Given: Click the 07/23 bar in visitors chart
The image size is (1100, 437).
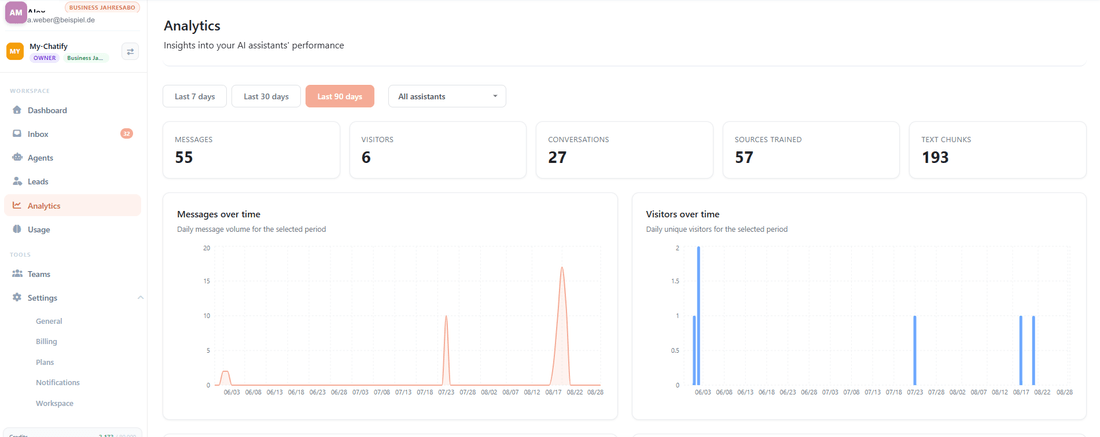Looking at the screenshot, I should pyautogui.click(x=915, y=350).
